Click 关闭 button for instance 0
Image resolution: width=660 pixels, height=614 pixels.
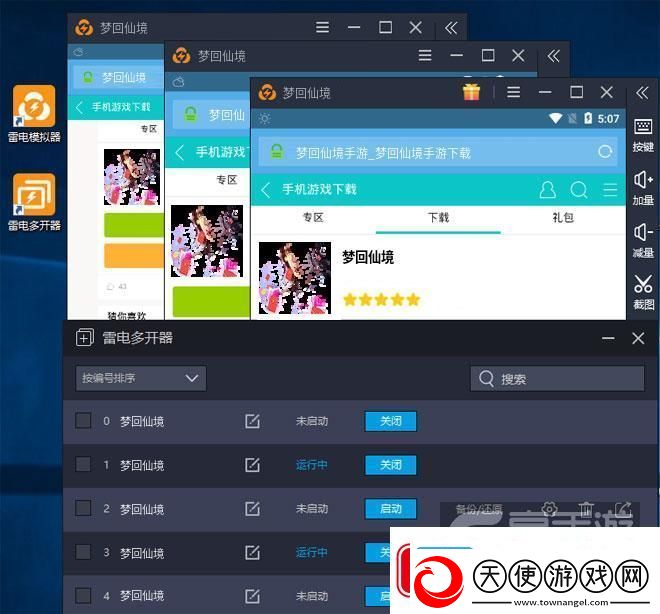[391, 421]
